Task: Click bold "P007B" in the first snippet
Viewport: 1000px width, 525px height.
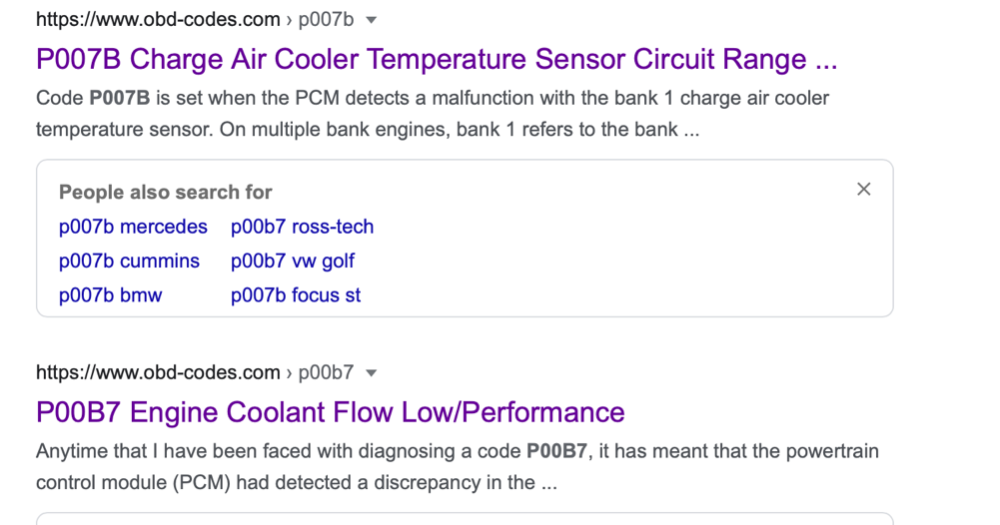Action: pos(118,99)
